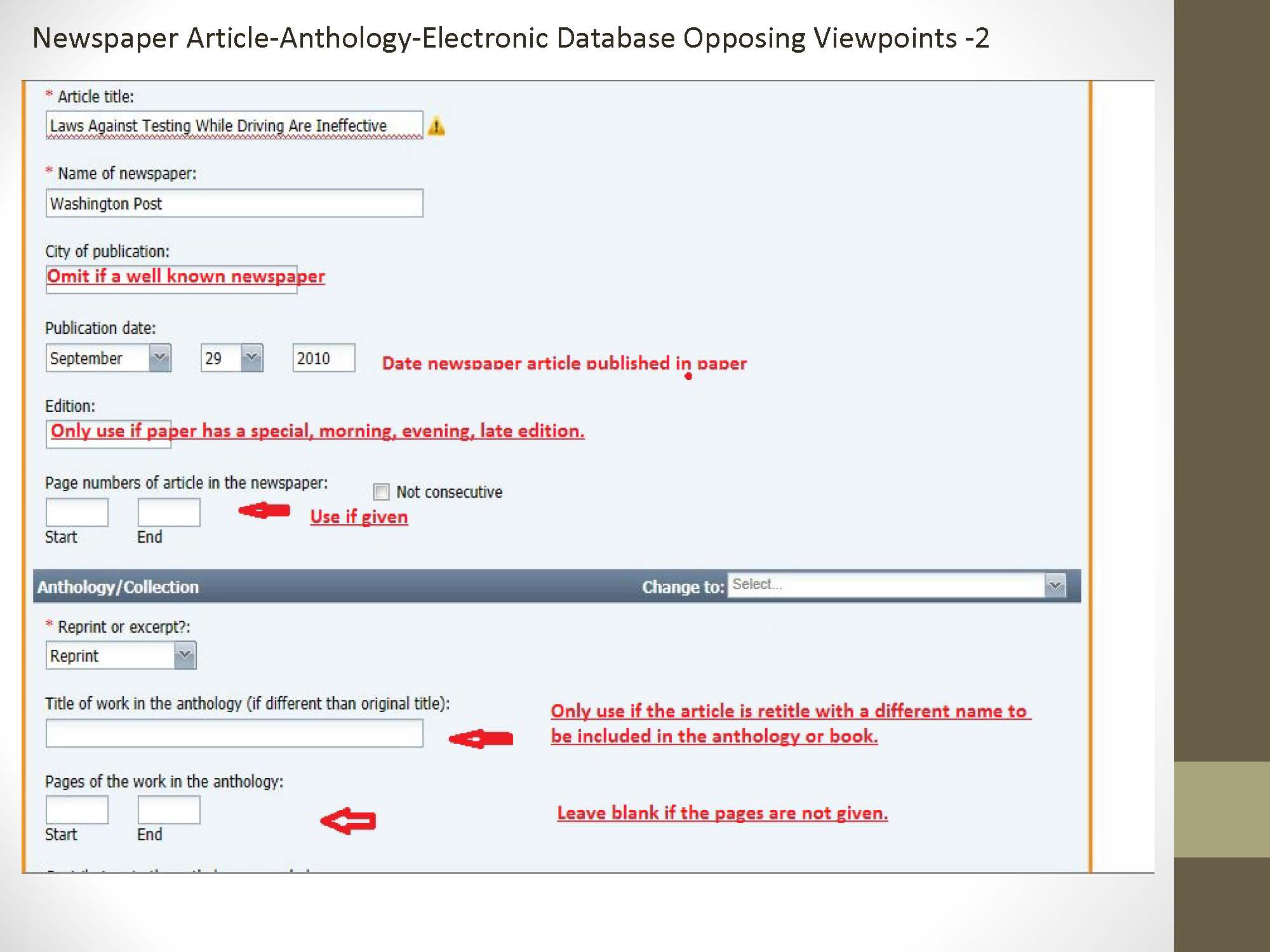Enable the "Not consecutive" checkbox
The height and width of the screenshot is (952, 1270).
(381, 491)
